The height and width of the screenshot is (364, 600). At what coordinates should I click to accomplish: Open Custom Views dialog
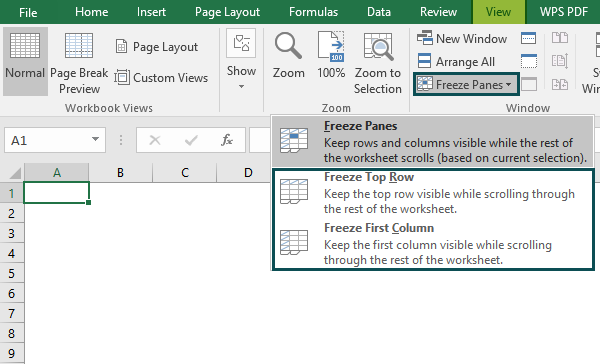161,78
